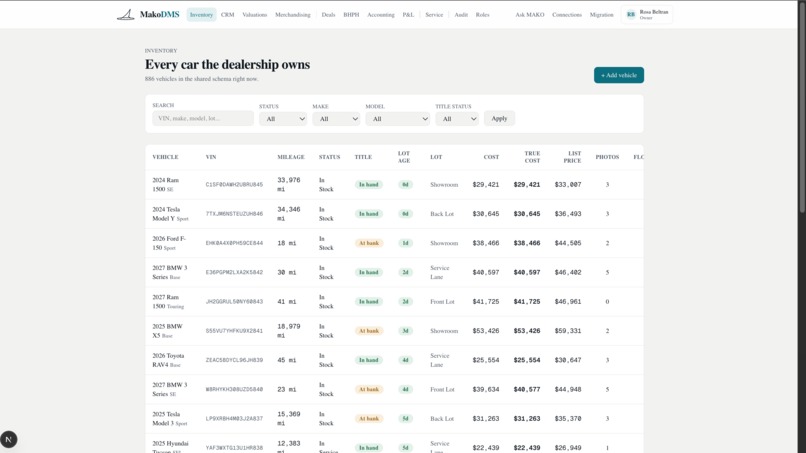Click At bank badge for BMW X5
This screenshot has width=806, height=453.
[369, 331]
